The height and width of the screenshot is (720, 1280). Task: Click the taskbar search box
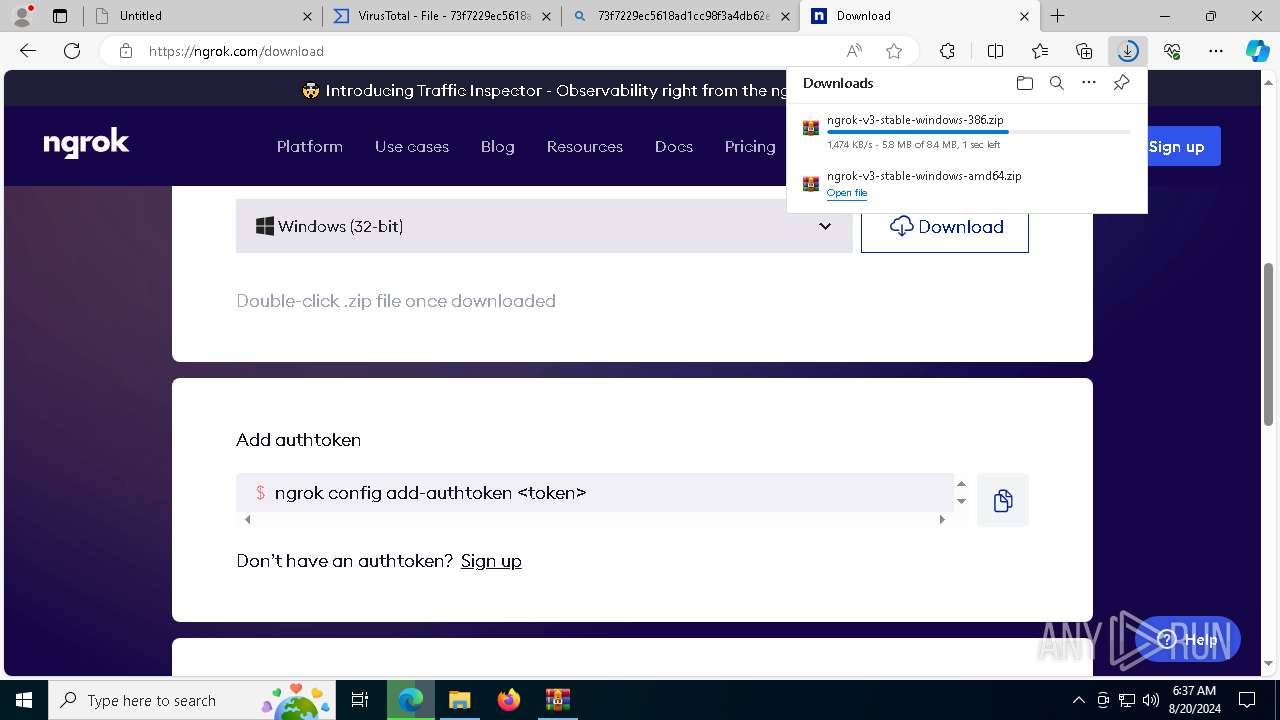[190, 700]
